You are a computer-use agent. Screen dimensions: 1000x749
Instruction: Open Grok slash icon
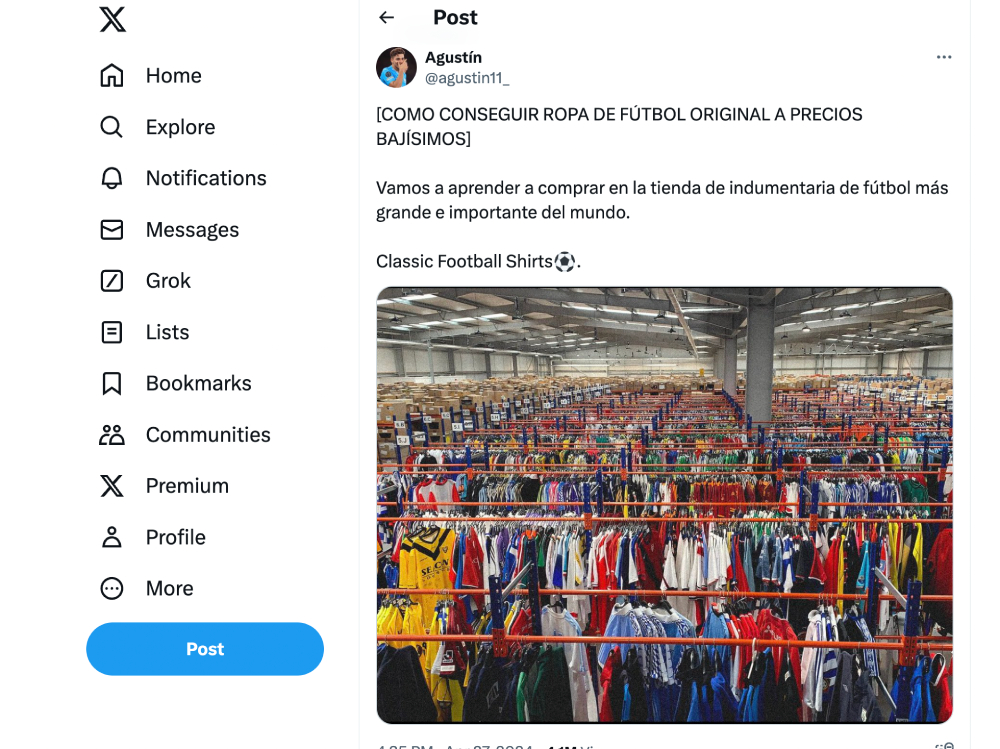112,281
